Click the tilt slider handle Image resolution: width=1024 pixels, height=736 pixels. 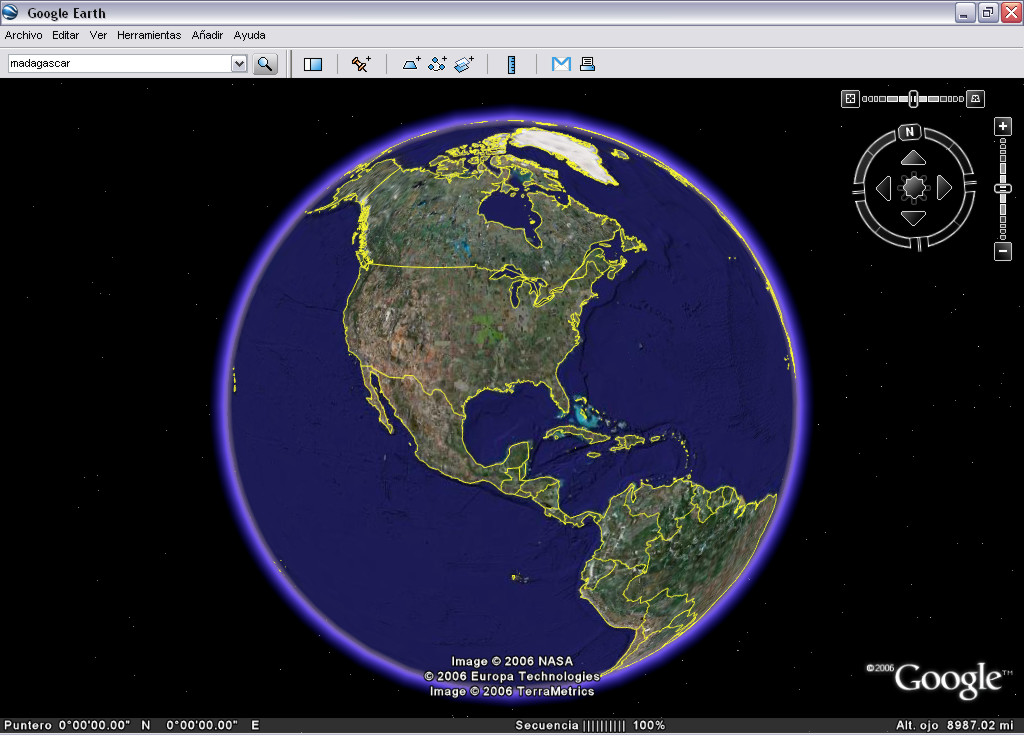click(x=913, y=99)
